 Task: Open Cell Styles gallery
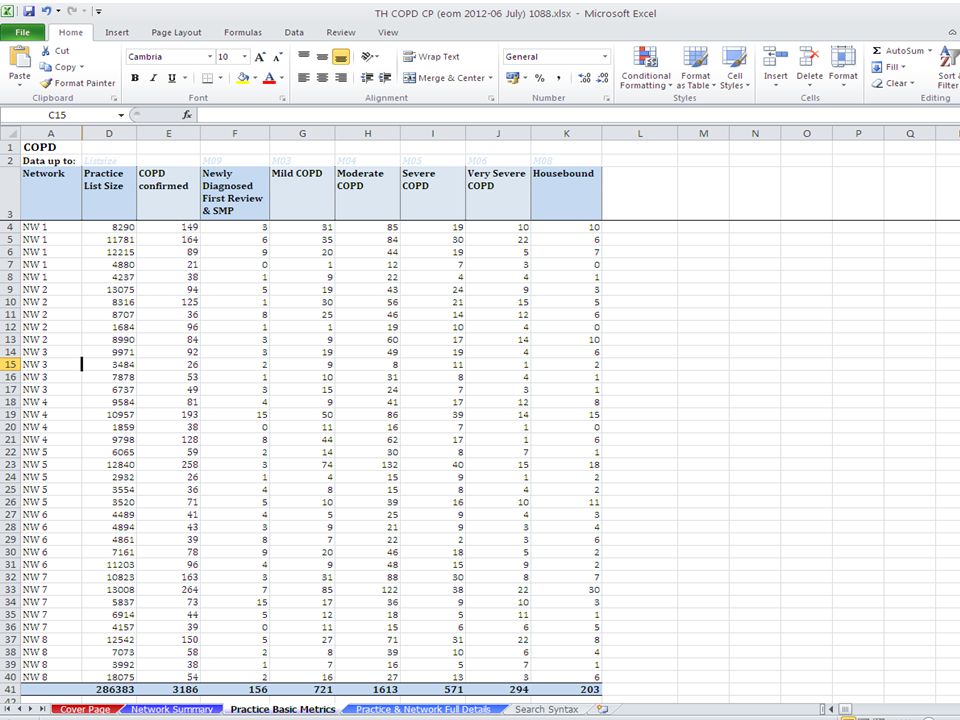(x=735, y=67)
